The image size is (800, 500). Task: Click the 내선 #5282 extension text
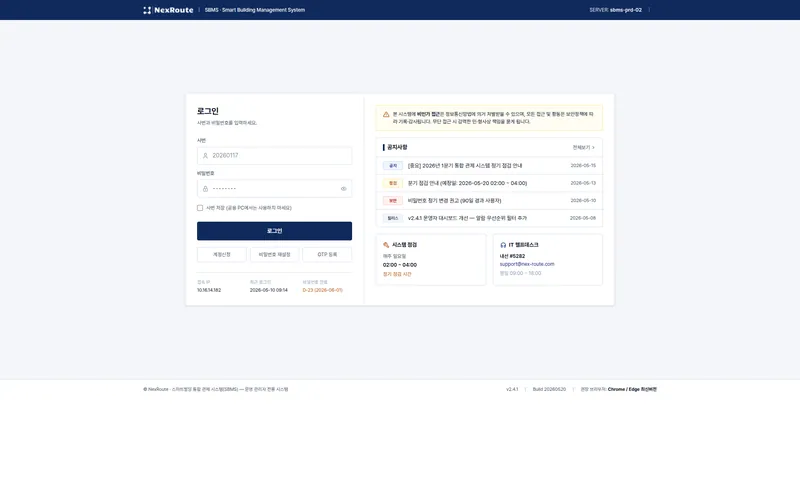click(x=512, y=256)
